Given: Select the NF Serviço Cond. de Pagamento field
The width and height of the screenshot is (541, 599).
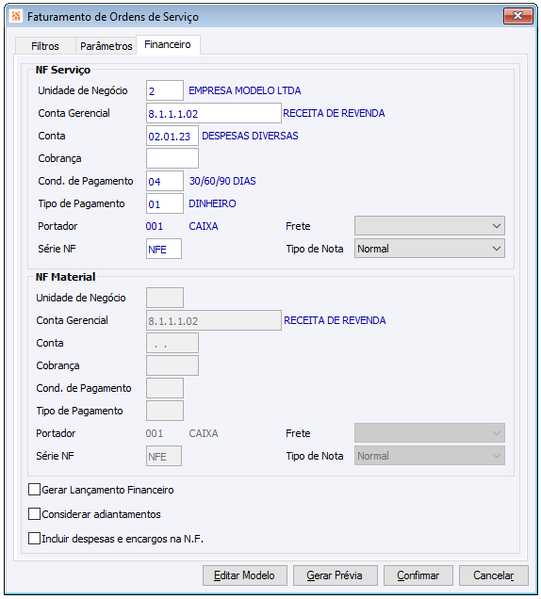Looking at the screenshot, I should 165,181.
